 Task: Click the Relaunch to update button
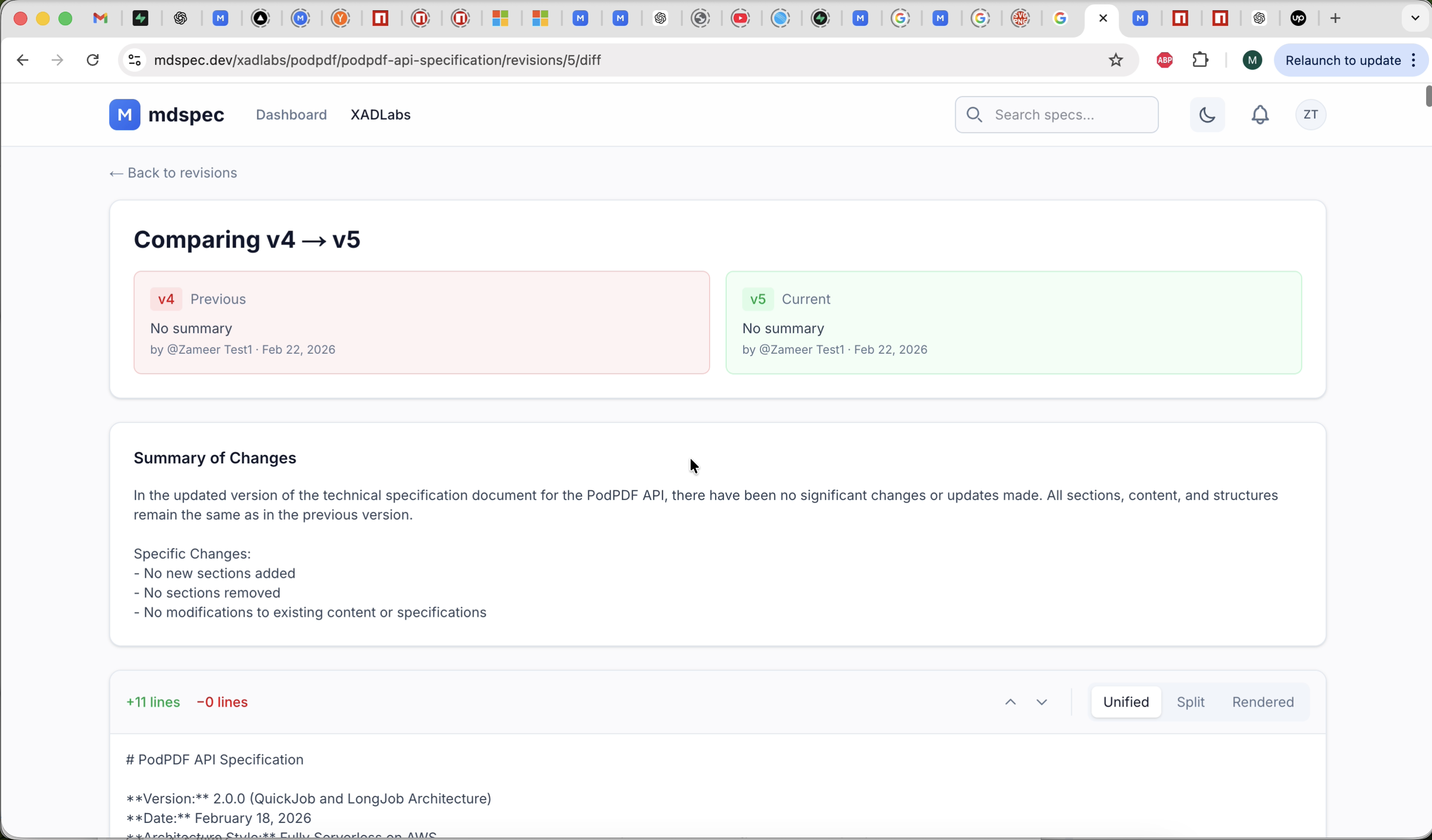pyautogui.click(x=1344, y=59)
